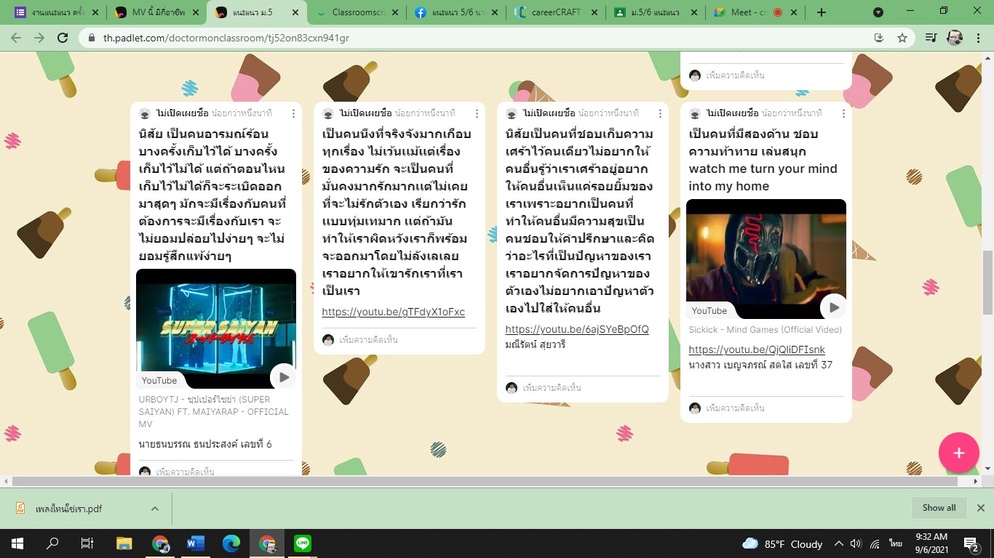Image resolution: width=994 pixels, height=558 pixels.
Task: Click the browser back arrow
Action: [x=16, y=38]
